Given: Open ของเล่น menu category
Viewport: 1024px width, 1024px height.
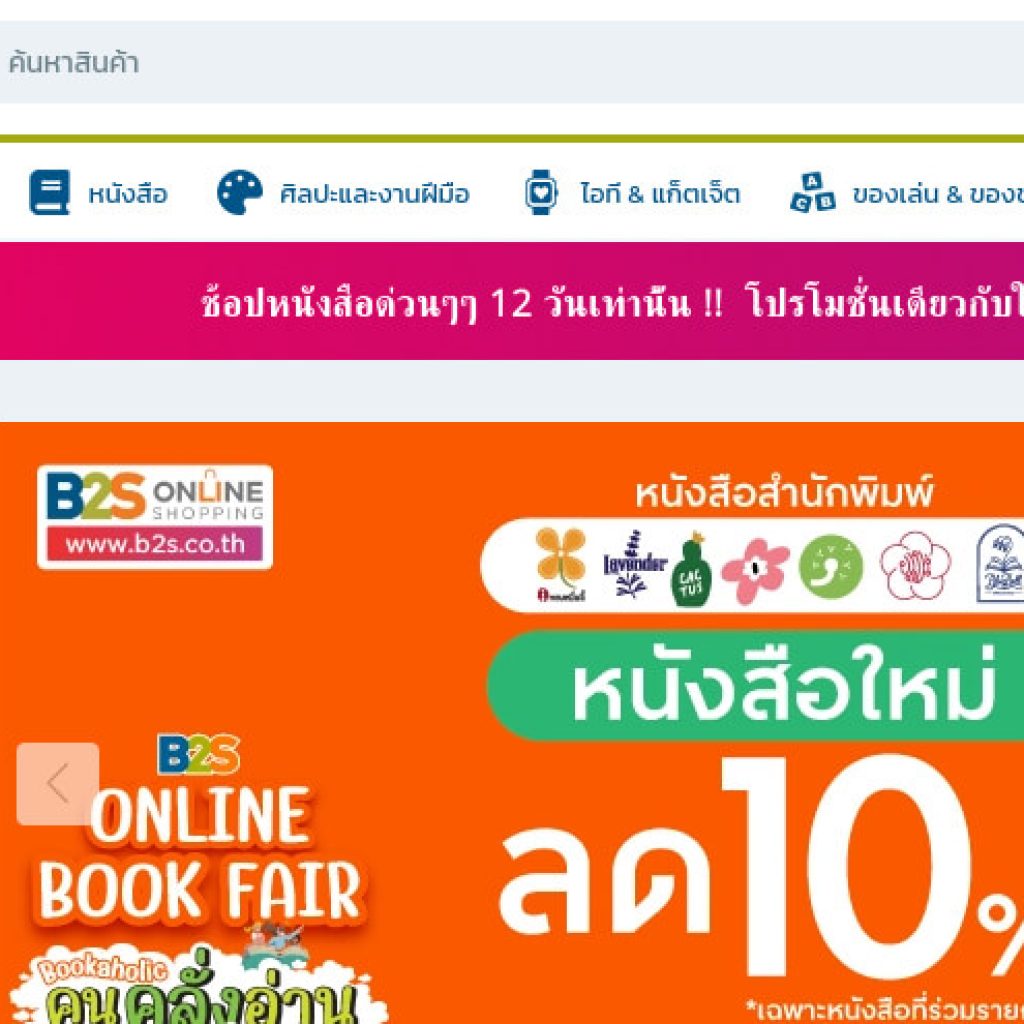Looking at the screenshot, I should [938, 195].
